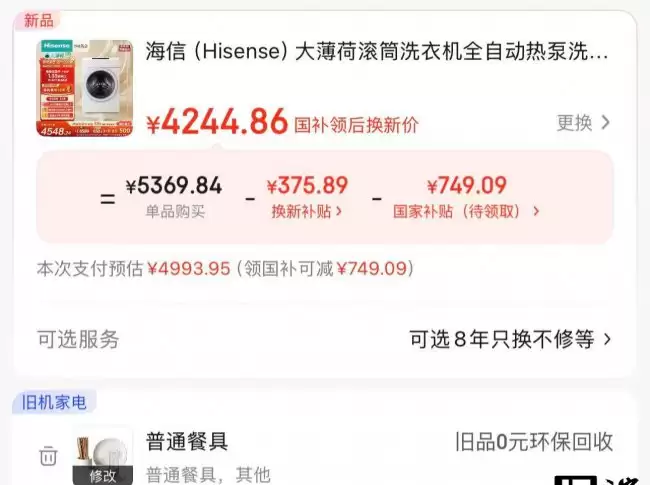Tap the ¥749.09 national subsidy amount

pos(467,185)
